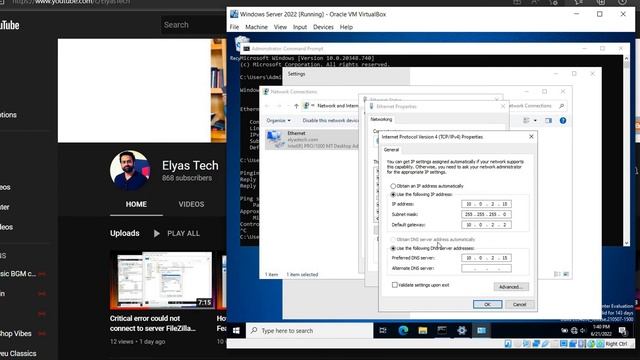
Task: Select the General tab in IPv4 Properties
Action: click(391, 150)
